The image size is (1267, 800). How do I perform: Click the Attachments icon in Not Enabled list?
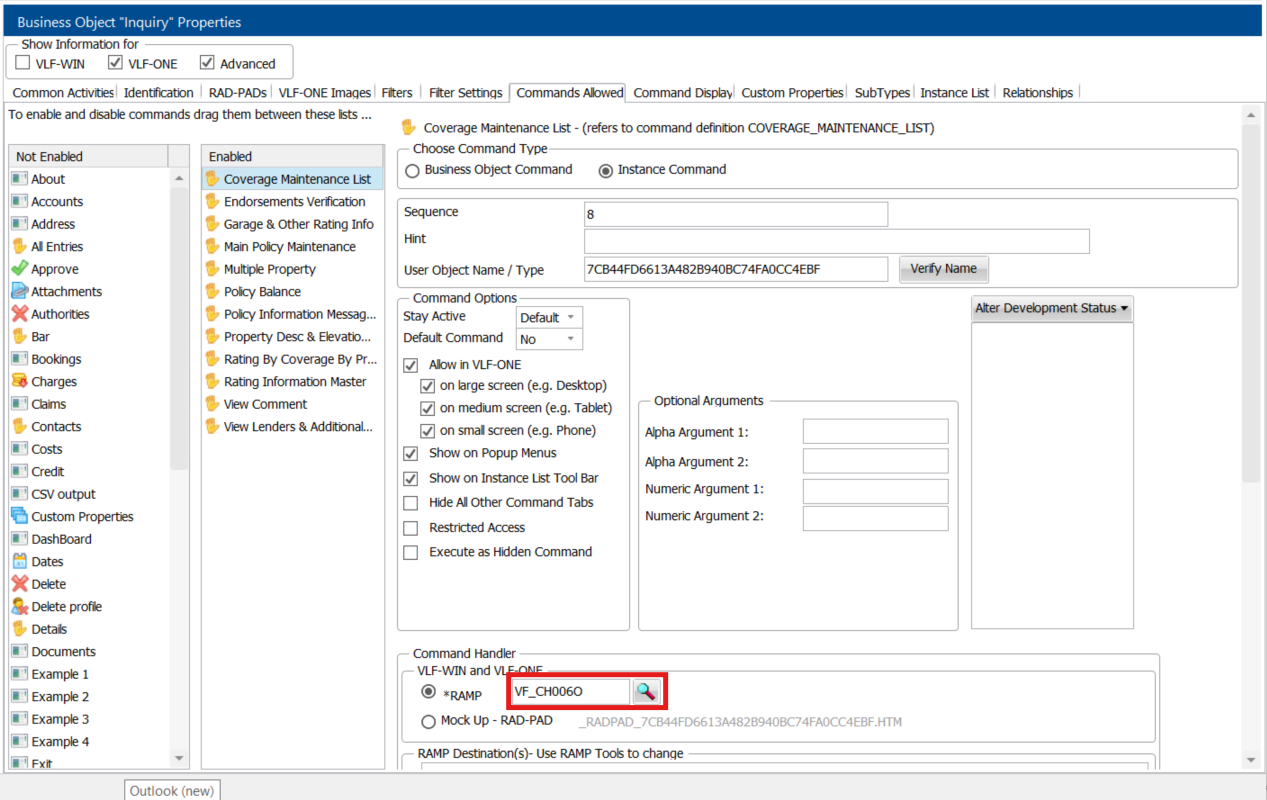[x=20, y=291]
